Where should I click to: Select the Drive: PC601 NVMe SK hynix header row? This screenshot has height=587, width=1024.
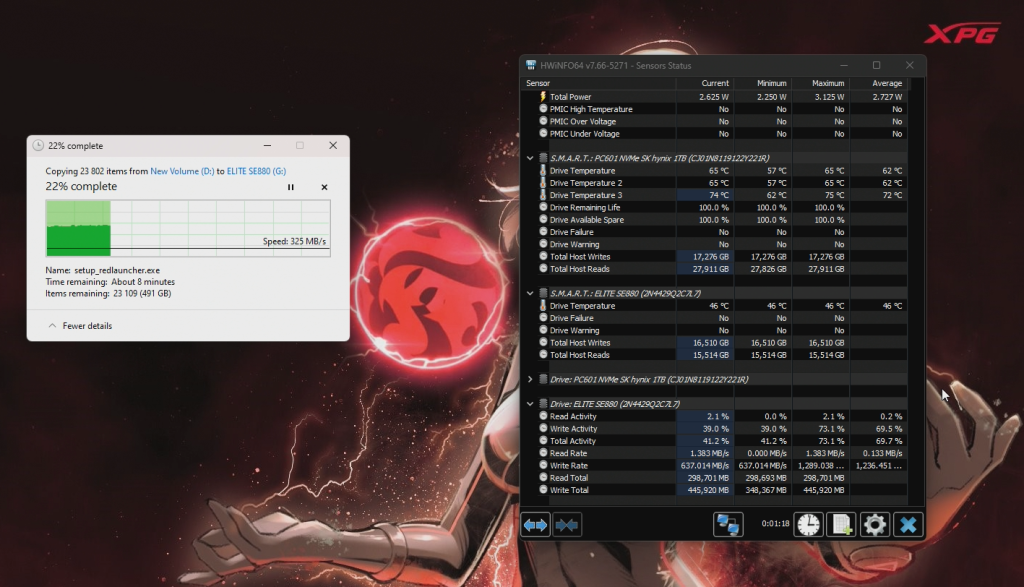coord(714,379)
